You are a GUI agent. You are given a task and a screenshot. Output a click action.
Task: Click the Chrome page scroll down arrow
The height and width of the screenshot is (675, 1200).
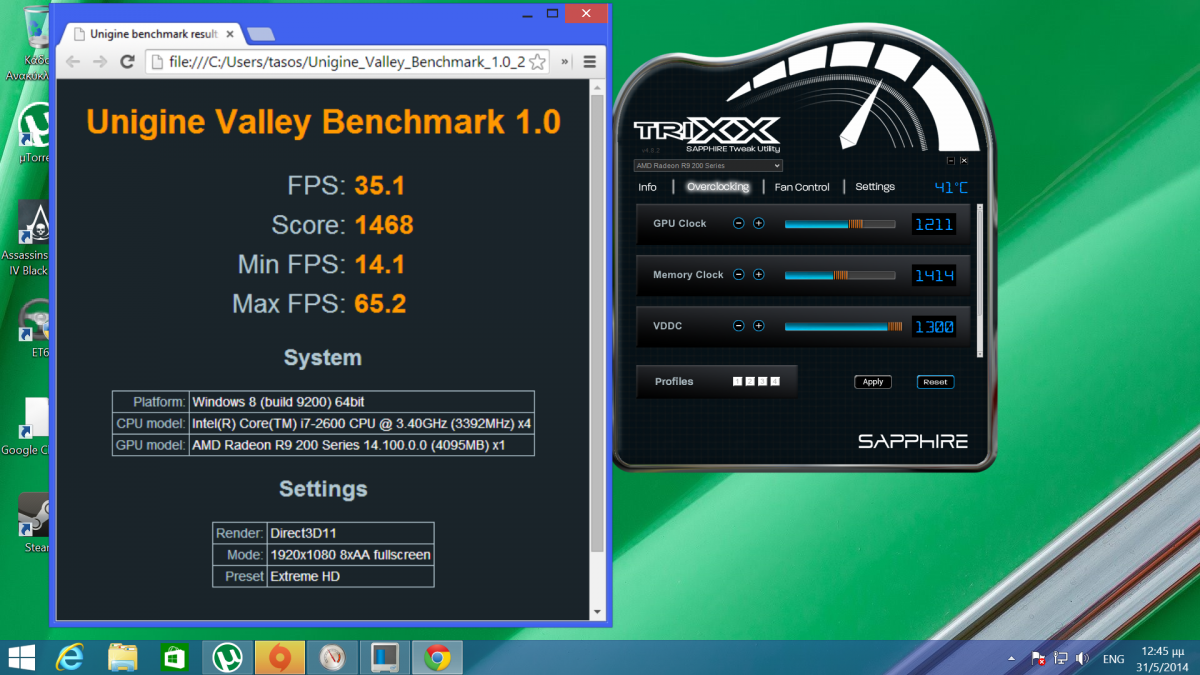598,612
